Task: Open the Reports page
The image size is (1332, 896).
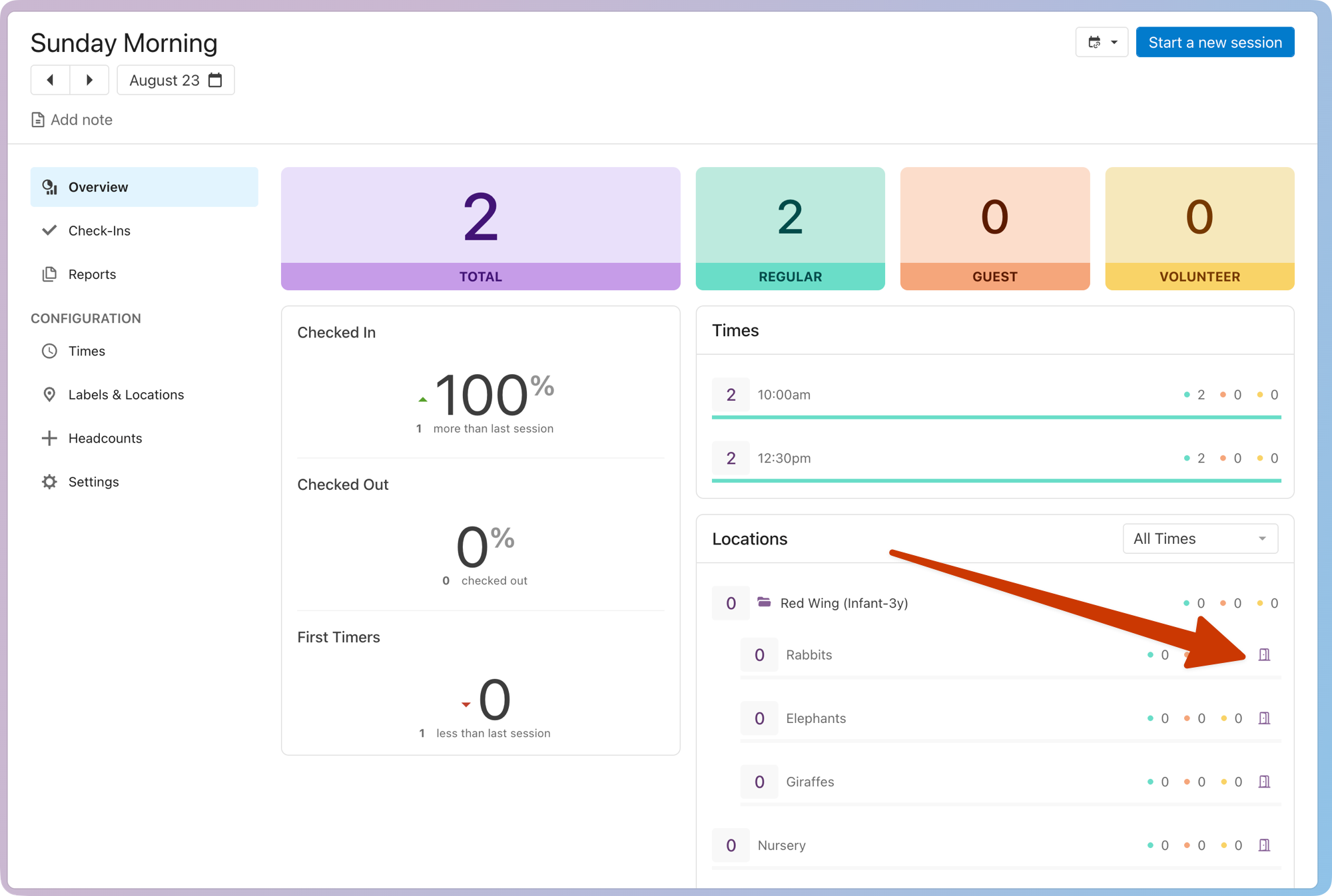Action: coord(145,274)
